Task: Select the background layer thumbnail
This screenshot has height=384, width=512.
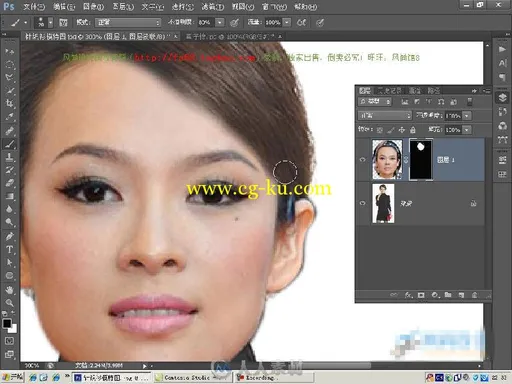Action: coord(383,203)
